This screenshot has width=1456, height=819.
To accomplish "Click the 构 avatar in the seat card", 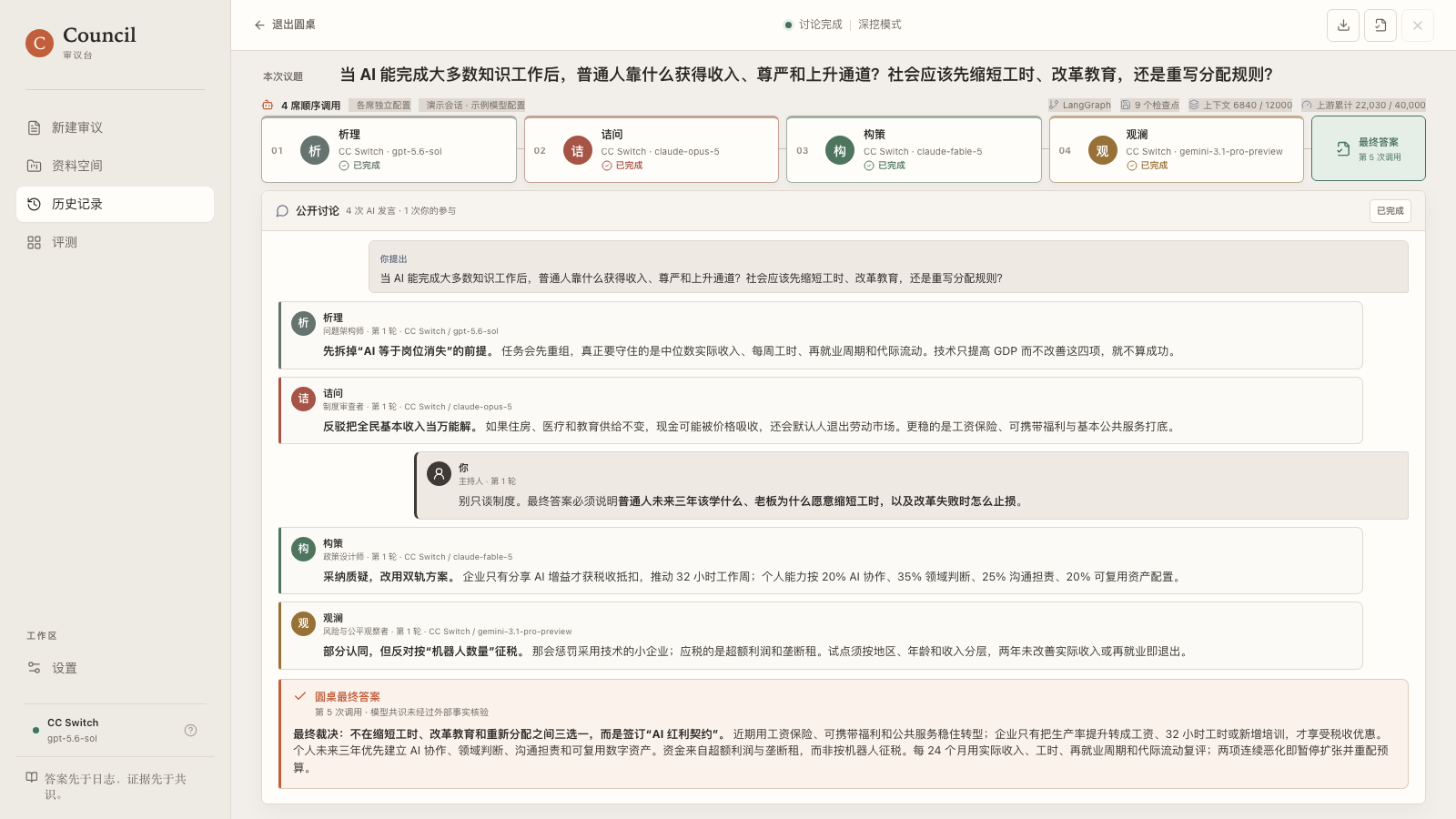I will point(839,150).
